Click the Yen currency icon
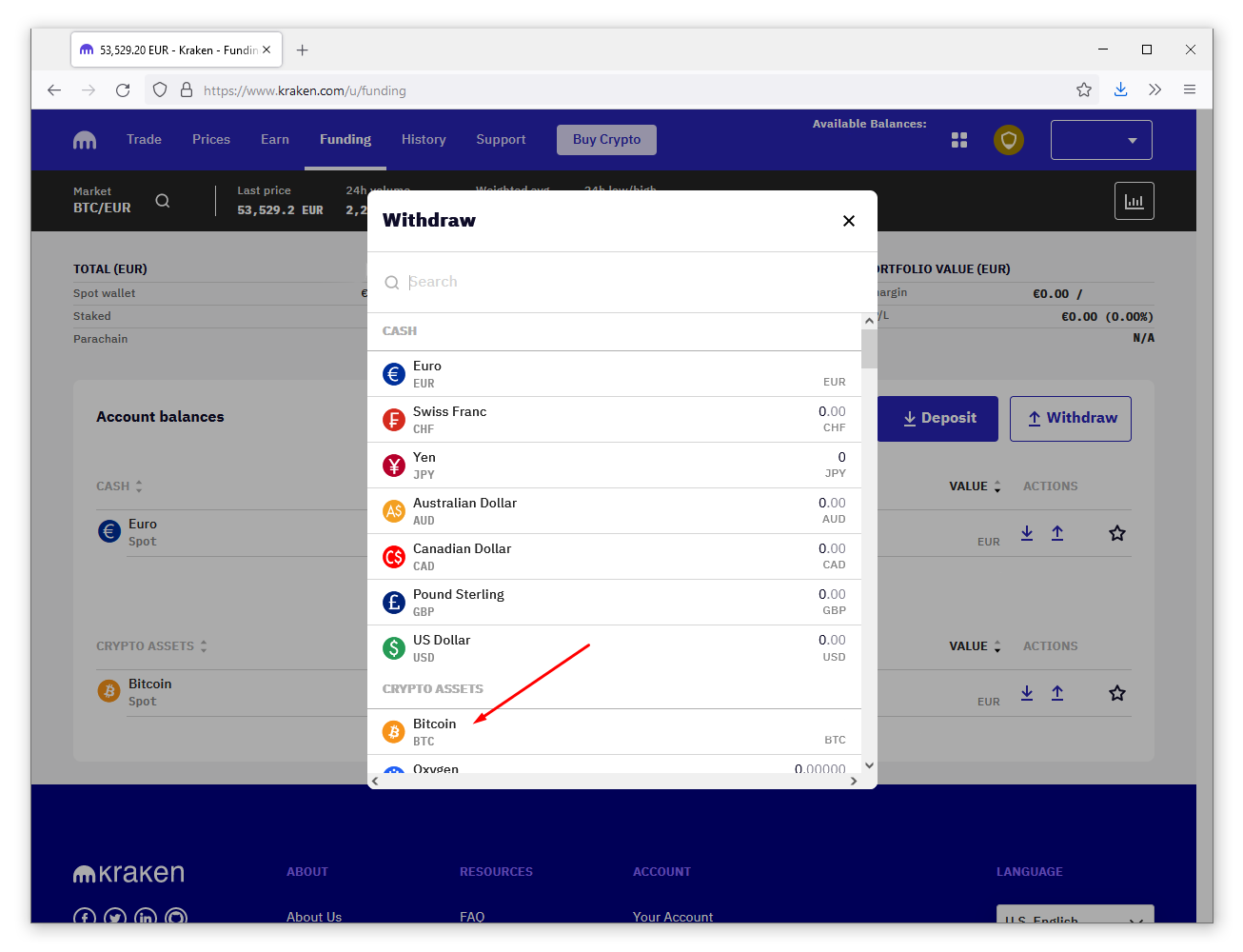The image size is (1243, 952). pos(394,466)
